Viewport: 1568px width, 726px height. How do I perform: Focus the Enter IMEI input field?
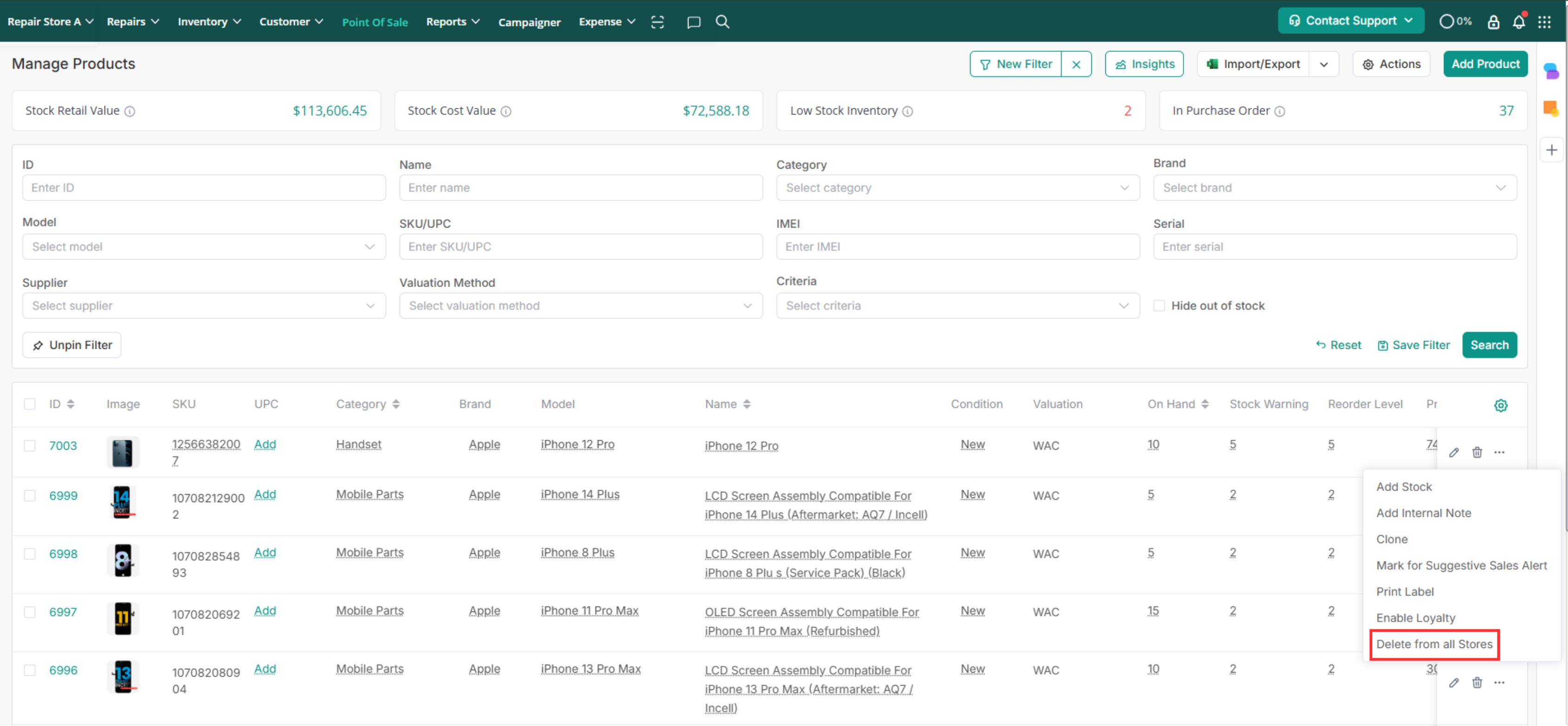pyautogui.click(x=958, y=247)
